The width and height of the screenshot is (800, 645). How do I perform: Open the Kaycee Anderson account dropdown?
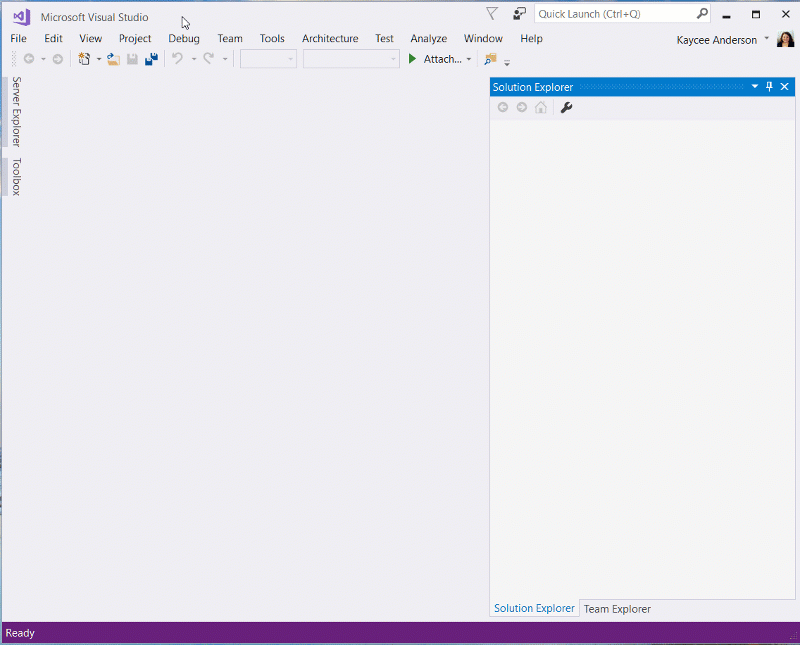[767, 39]
